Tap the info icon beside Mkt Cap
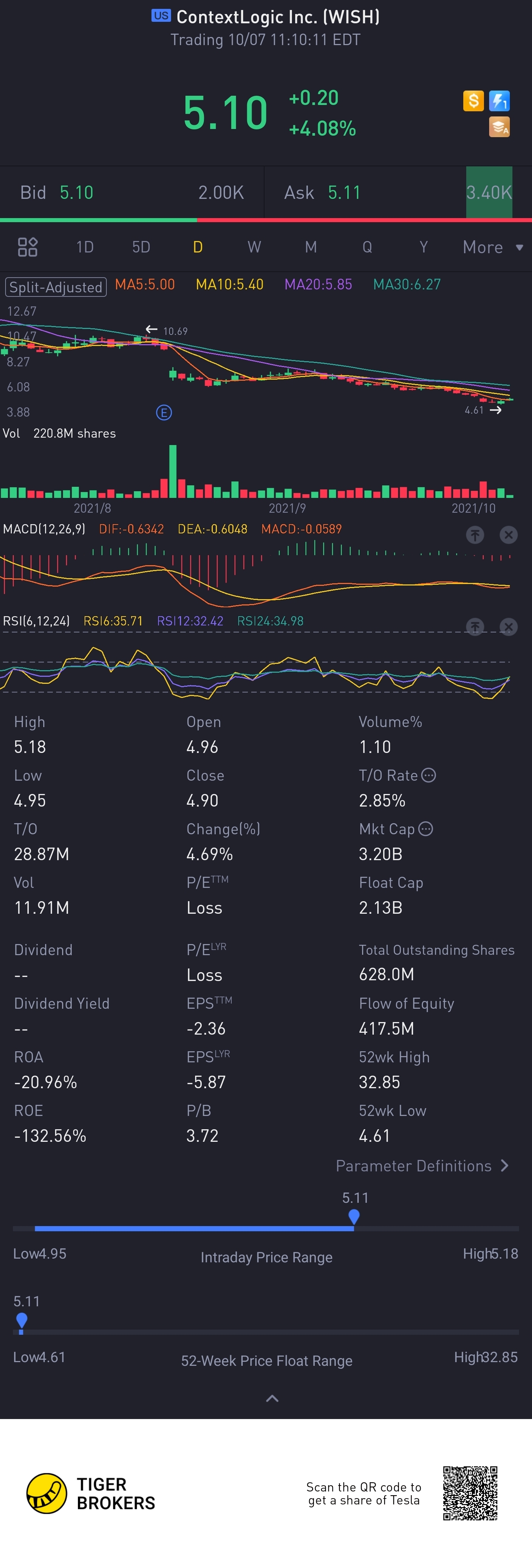 coord(426,828)
